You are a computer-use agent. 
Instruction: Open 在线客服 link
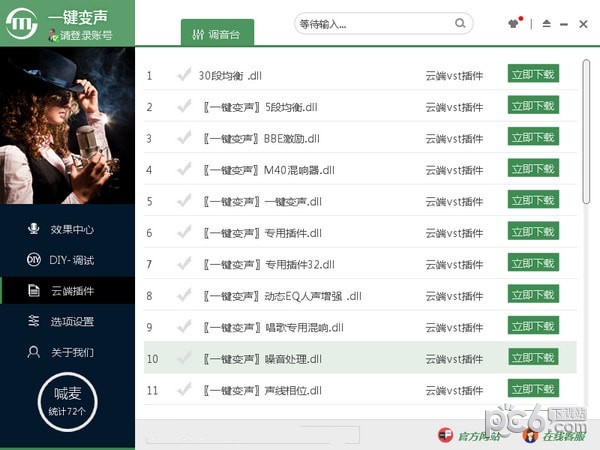pos(564,436)
